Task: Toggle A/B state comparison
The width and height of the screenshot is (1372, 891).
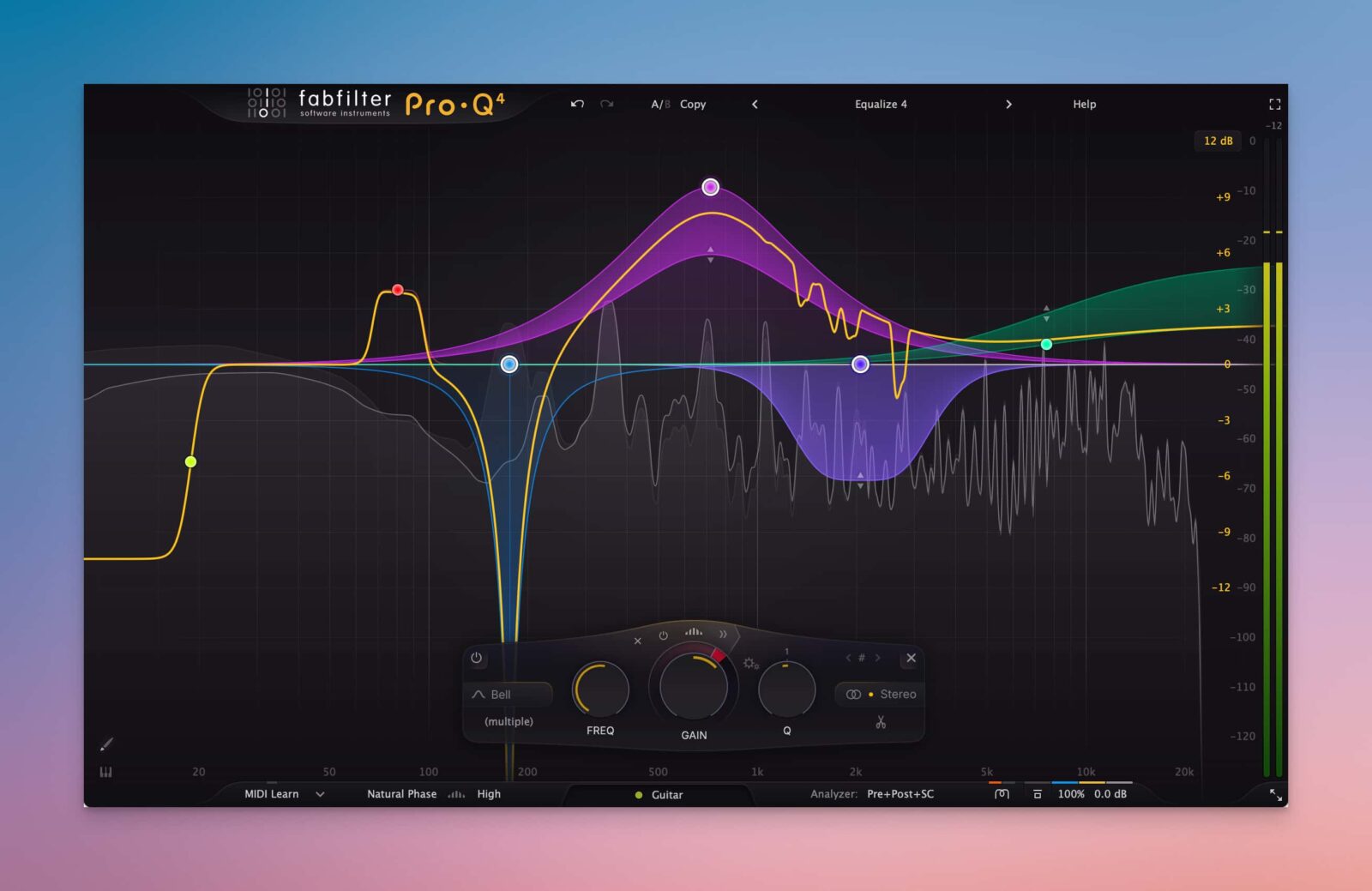Action: [x=659, y=105]
